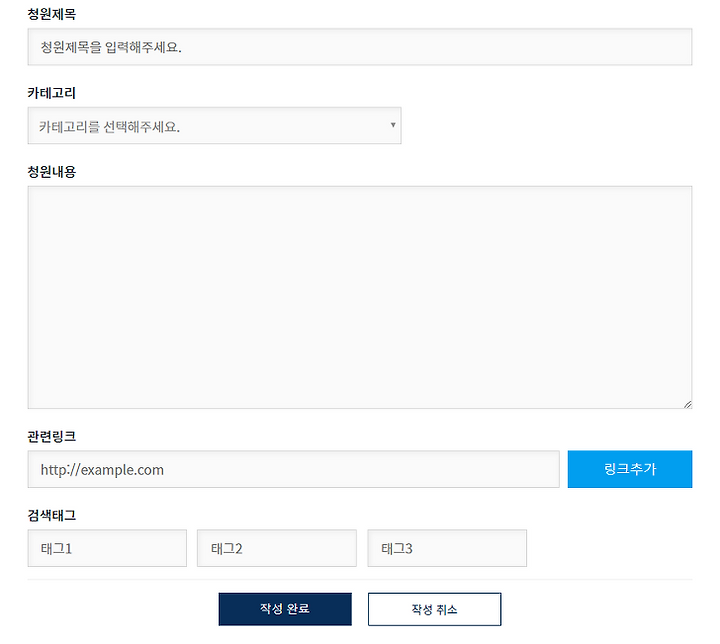Submit with the 작성 완료 button
This screenshot has height=644, width=720.
pos(285,609)
